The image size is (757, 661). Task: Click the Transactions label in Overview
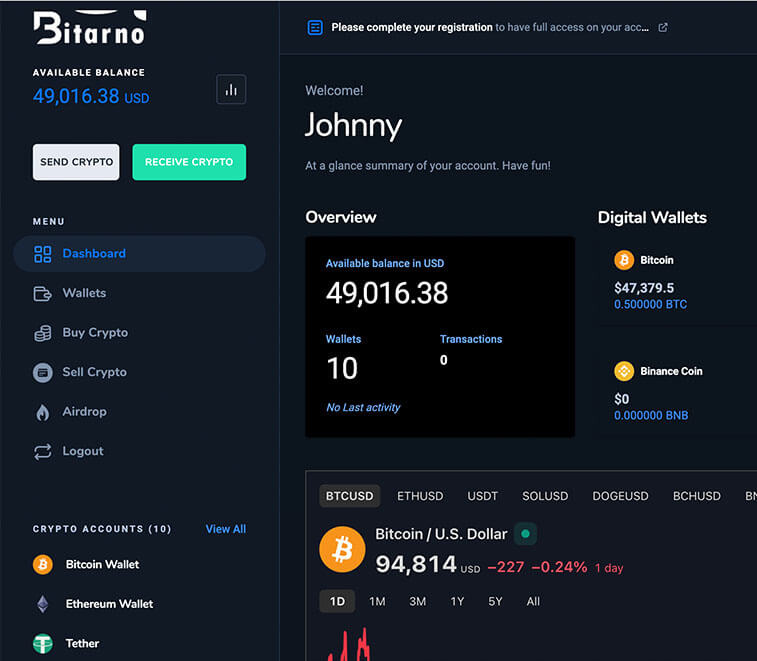click(471, 339)
